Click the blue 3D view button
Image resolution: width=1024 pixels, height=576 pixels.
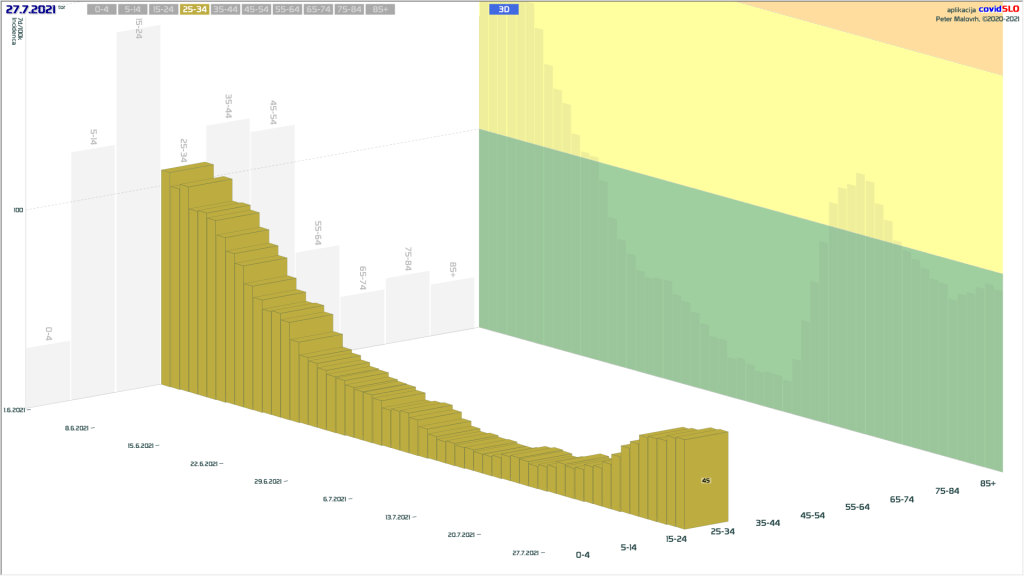click(x=504, y=9)
